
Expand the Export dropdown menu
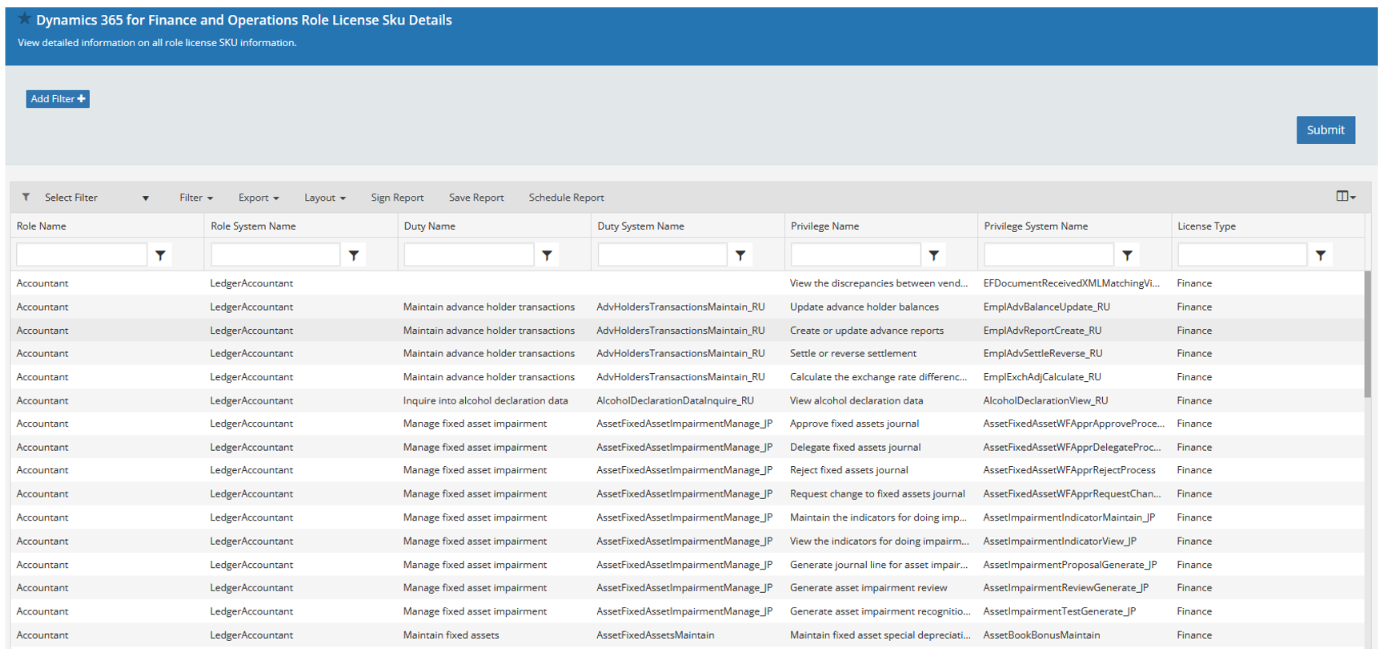click(x=258, y=198)
